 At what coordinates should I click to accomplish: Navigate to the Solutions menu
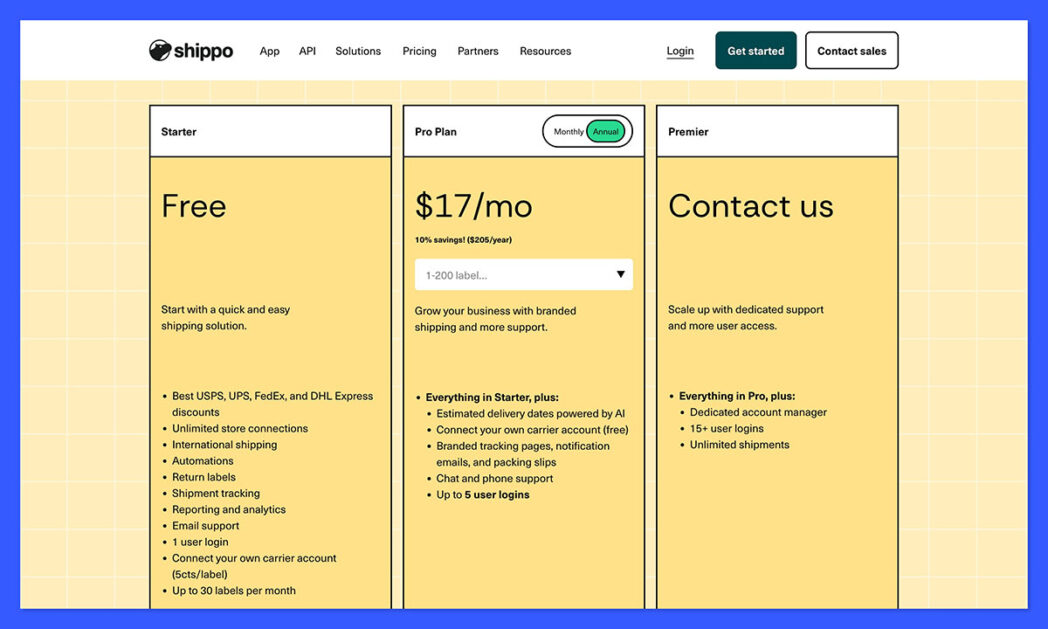pyautogui.click(x=357, y=50)
